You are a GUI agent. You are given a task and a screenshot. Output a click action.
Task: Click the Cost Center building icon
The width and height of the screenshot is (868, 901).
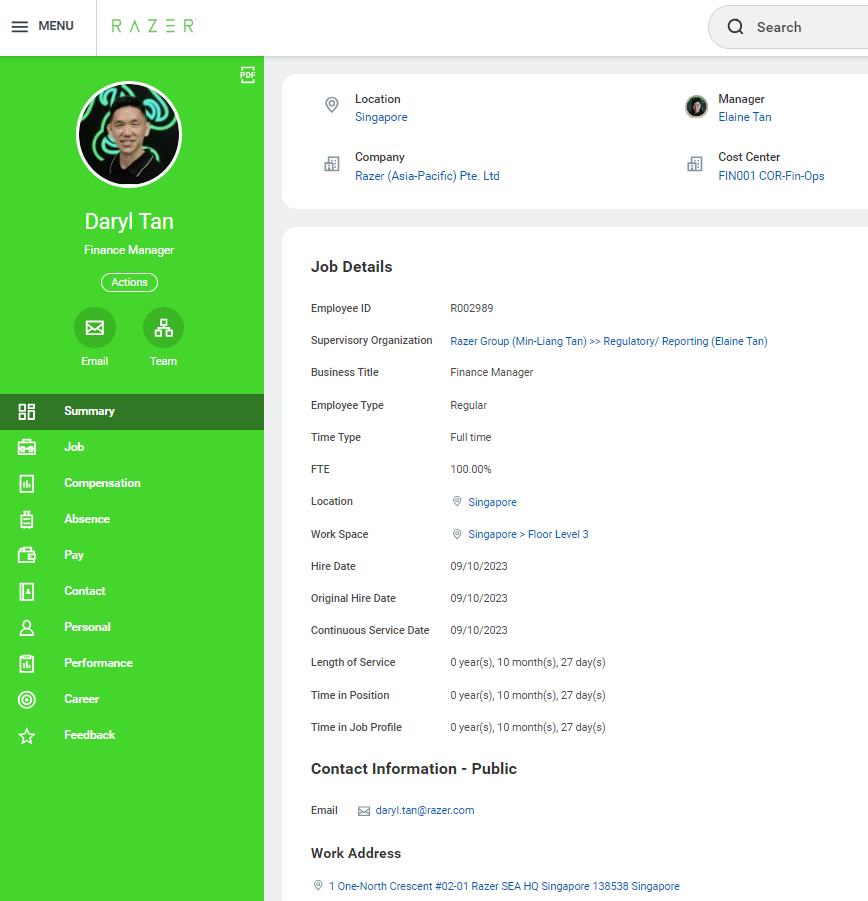(695, 164)
